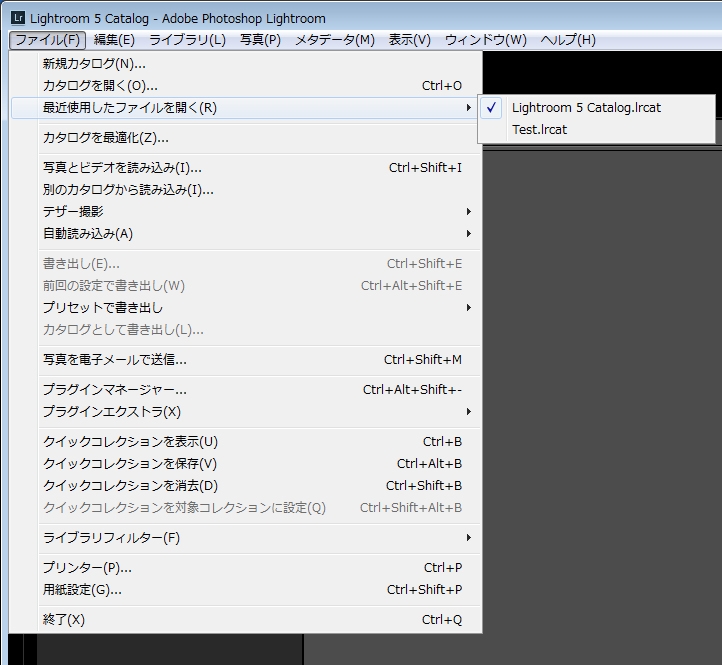Choose プリンター(P)... menu item
Viewport: 722px width, 665px height.
tap(246, 568)
